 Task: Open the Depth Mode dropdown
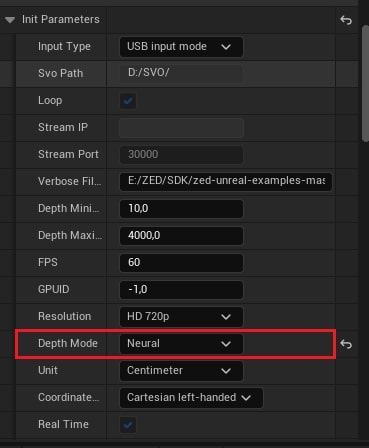click(181, 344)
